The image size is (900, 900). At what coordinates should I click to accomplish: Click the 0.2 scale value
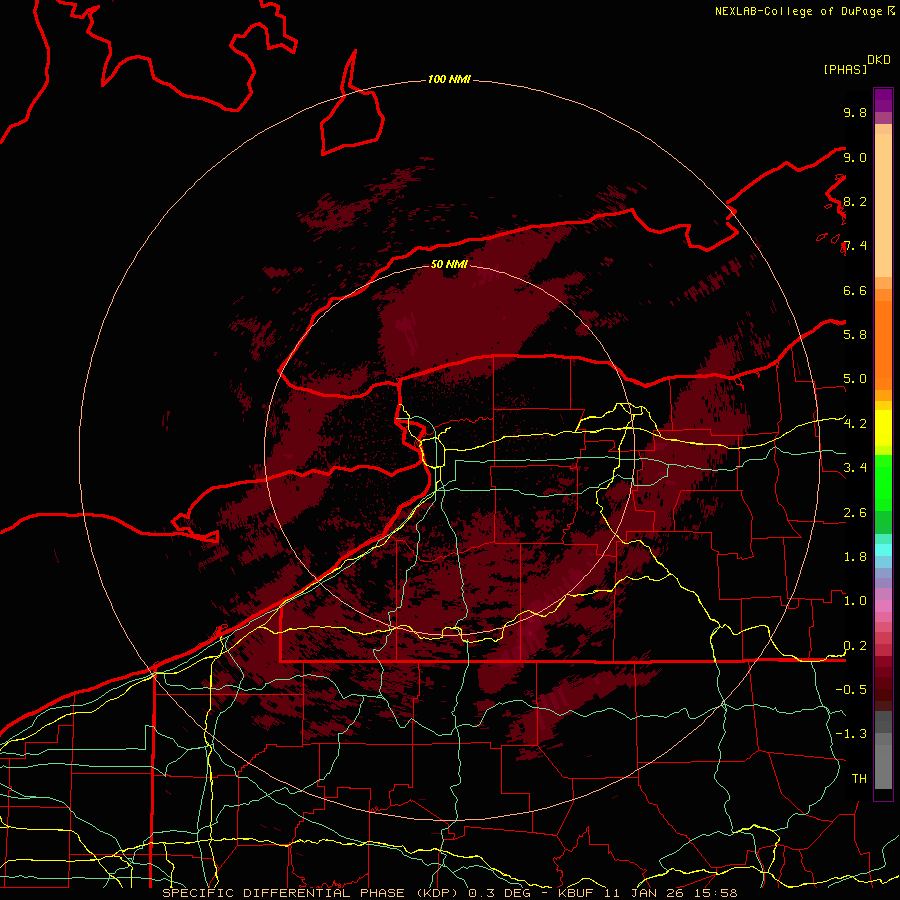tap(855, 646)
